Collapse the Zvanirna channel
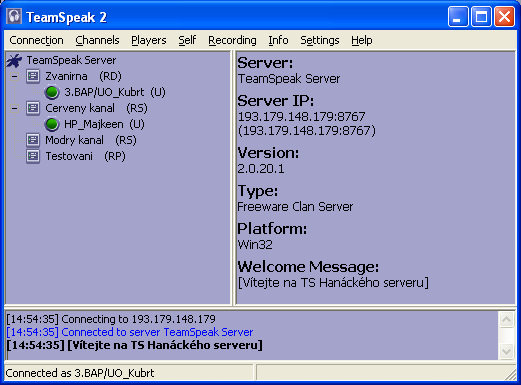The height and width of the screenshot is (385, 521). pos(14,76)
